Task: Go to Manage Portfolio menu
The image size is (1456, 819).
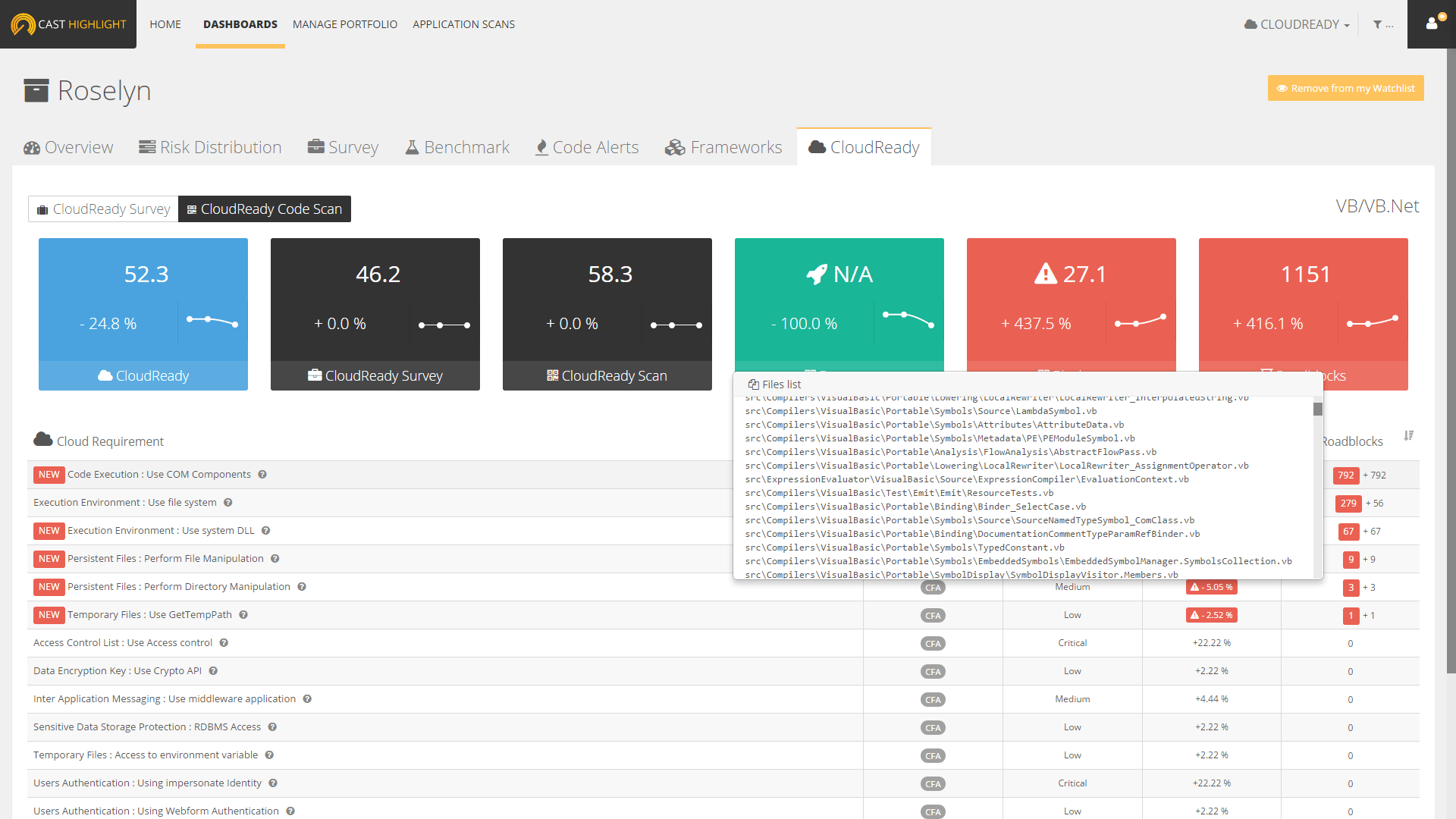Action: coord(345,24)
